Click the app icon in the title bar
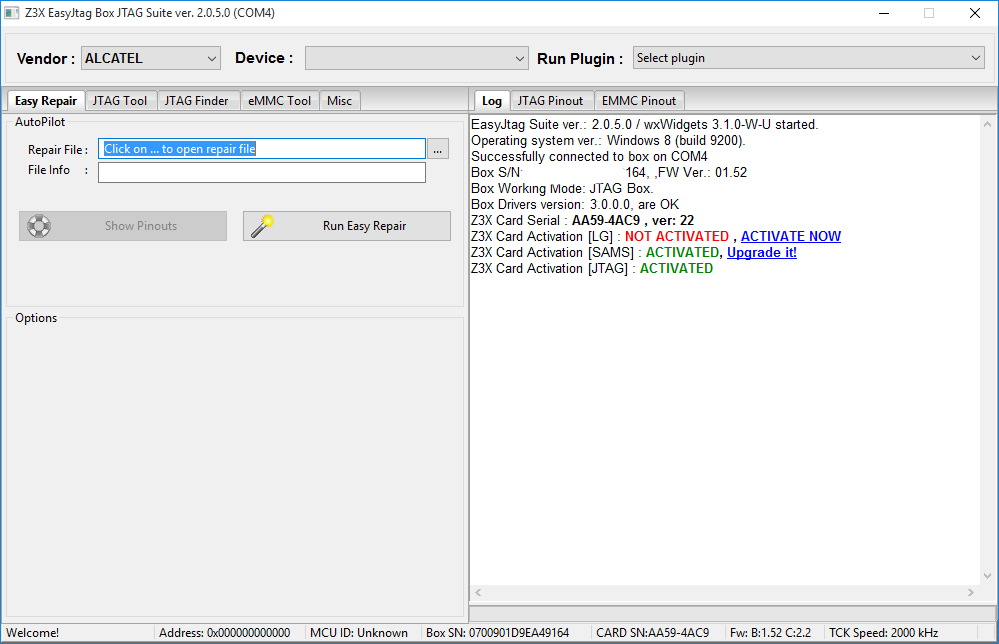 [11, 13]
